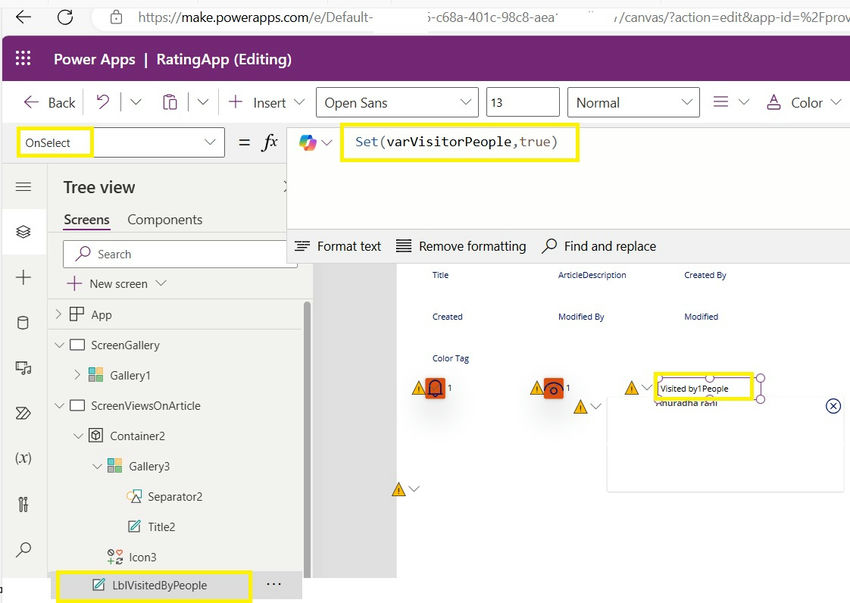Click the fx formula icon

pos(269,143)
